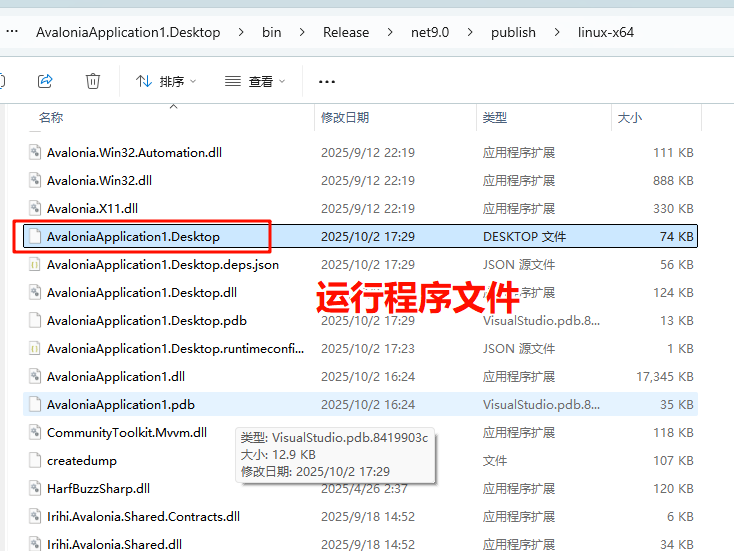The height and width of the screenshot is (551, 734).
Task: Navigate to the bin breadcrumb
Action: point(272,32)
